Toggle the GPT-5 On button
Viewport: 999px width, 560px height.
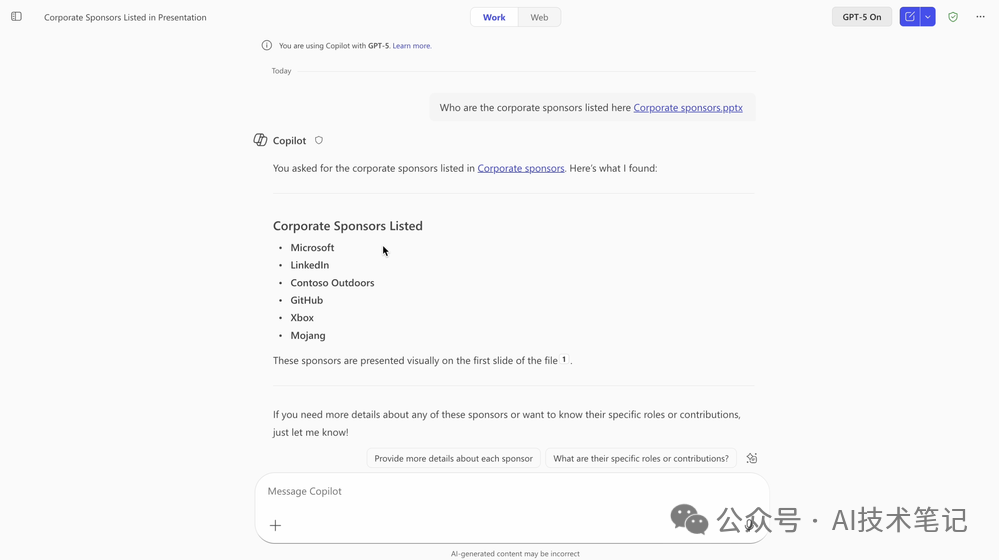point(862,17)
